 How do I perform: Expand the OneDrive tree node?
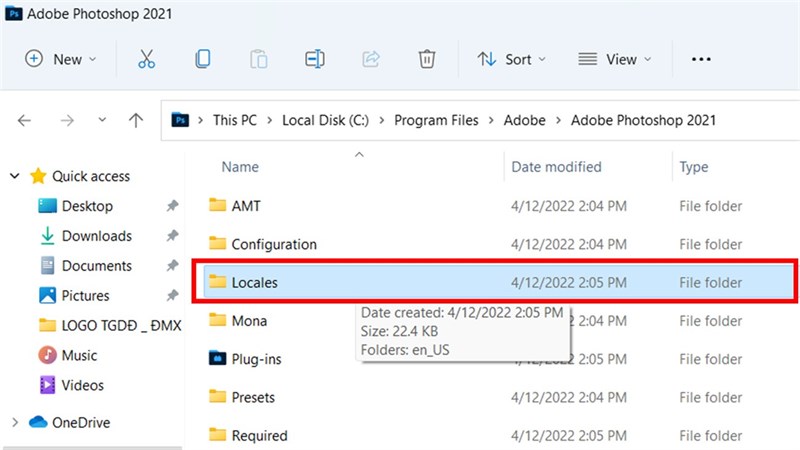click(x=15, y=422)
